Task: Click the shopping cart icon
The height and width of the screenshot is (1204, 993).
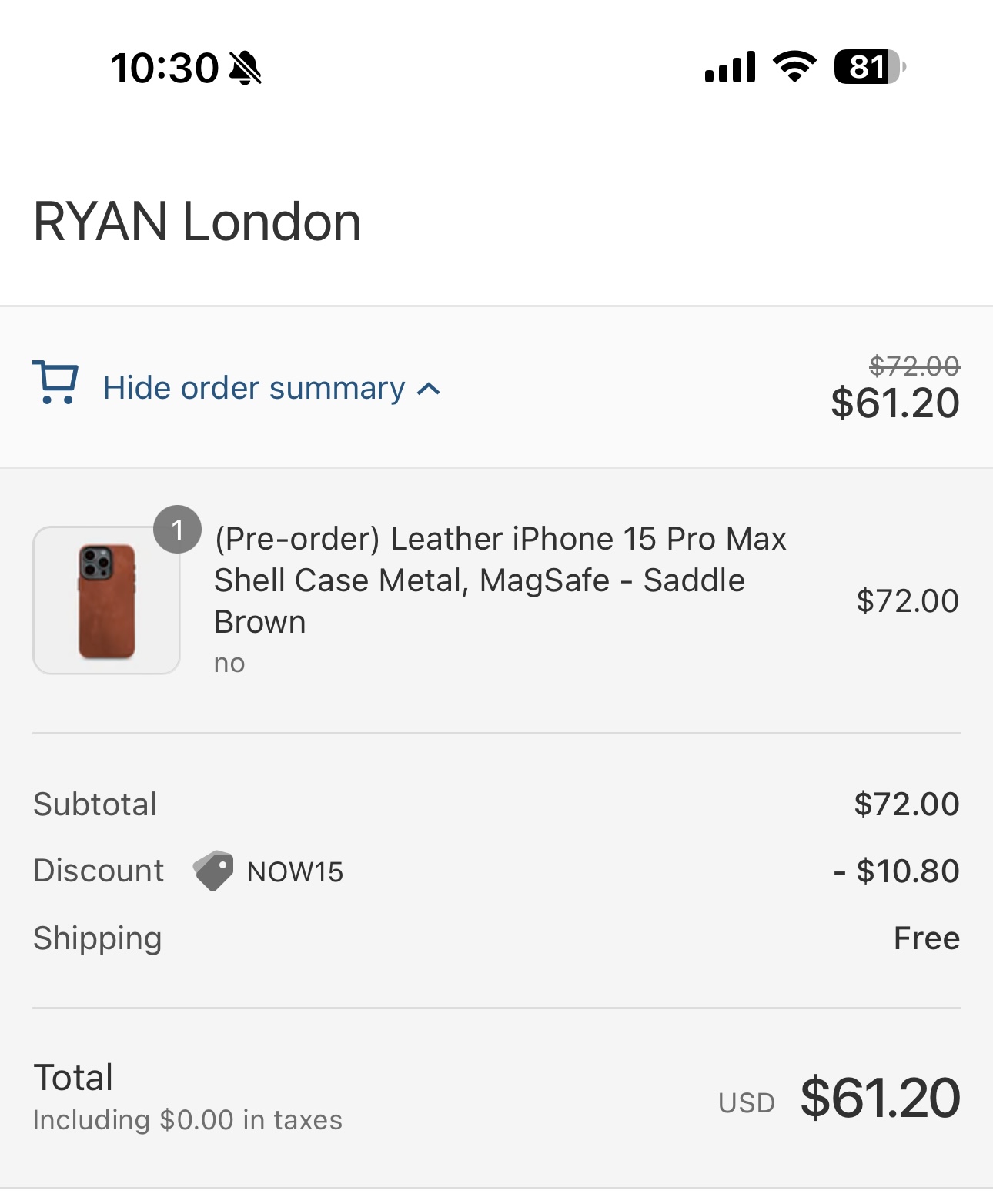Action: [x=55, y=383]
